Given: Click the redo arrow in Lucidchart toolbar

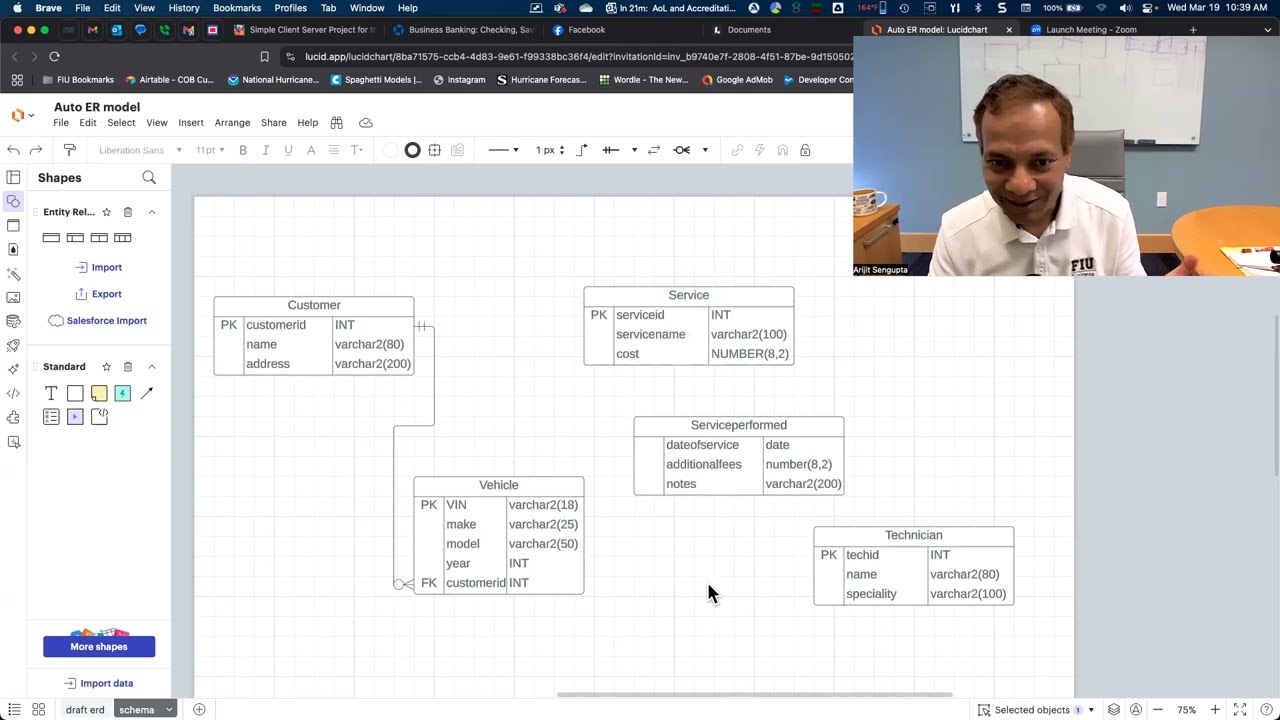Looking at the screenshot, I should 36,150.
